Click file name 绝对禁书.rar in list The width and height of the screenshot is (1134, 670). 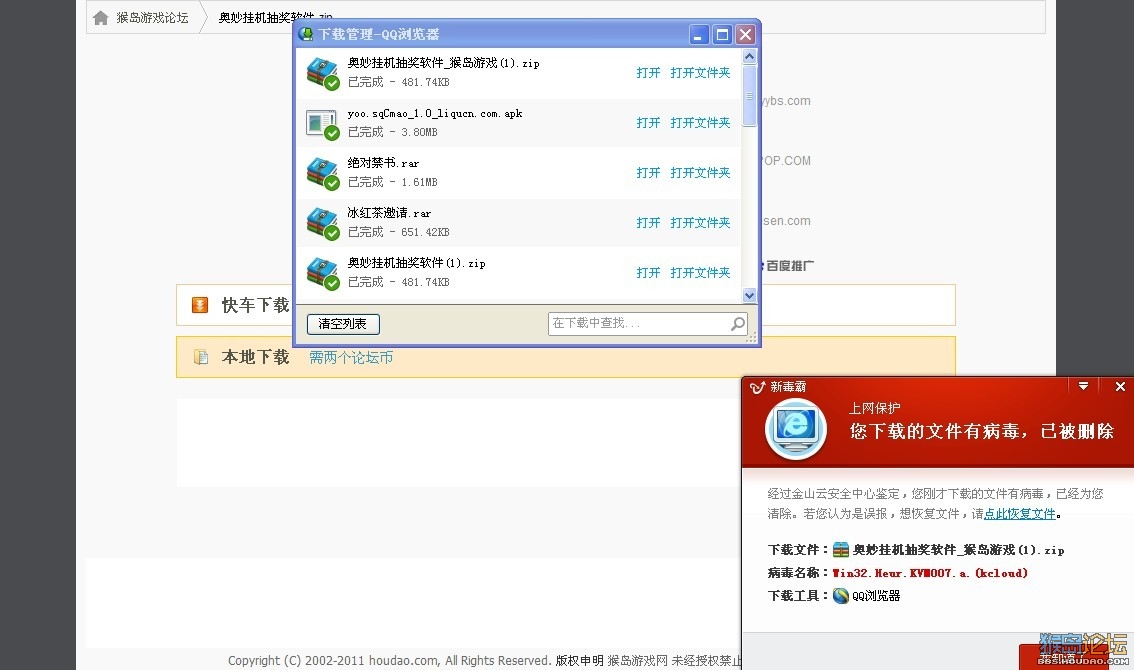[383, 163]
